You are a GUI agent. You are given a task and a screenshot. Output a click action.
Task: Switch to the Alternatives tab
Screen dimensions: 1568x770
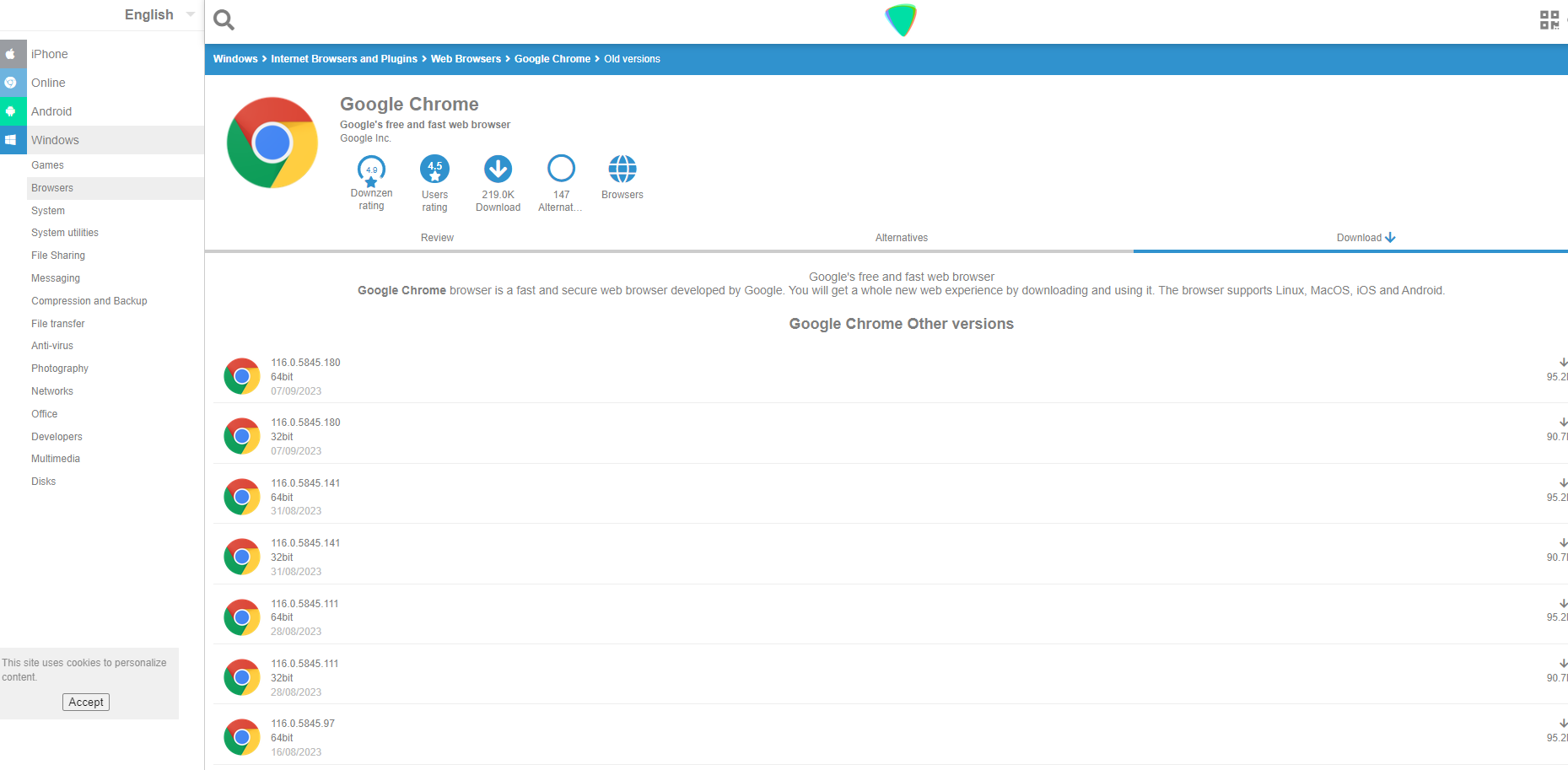pyautogui.click(x=902, y=238)
